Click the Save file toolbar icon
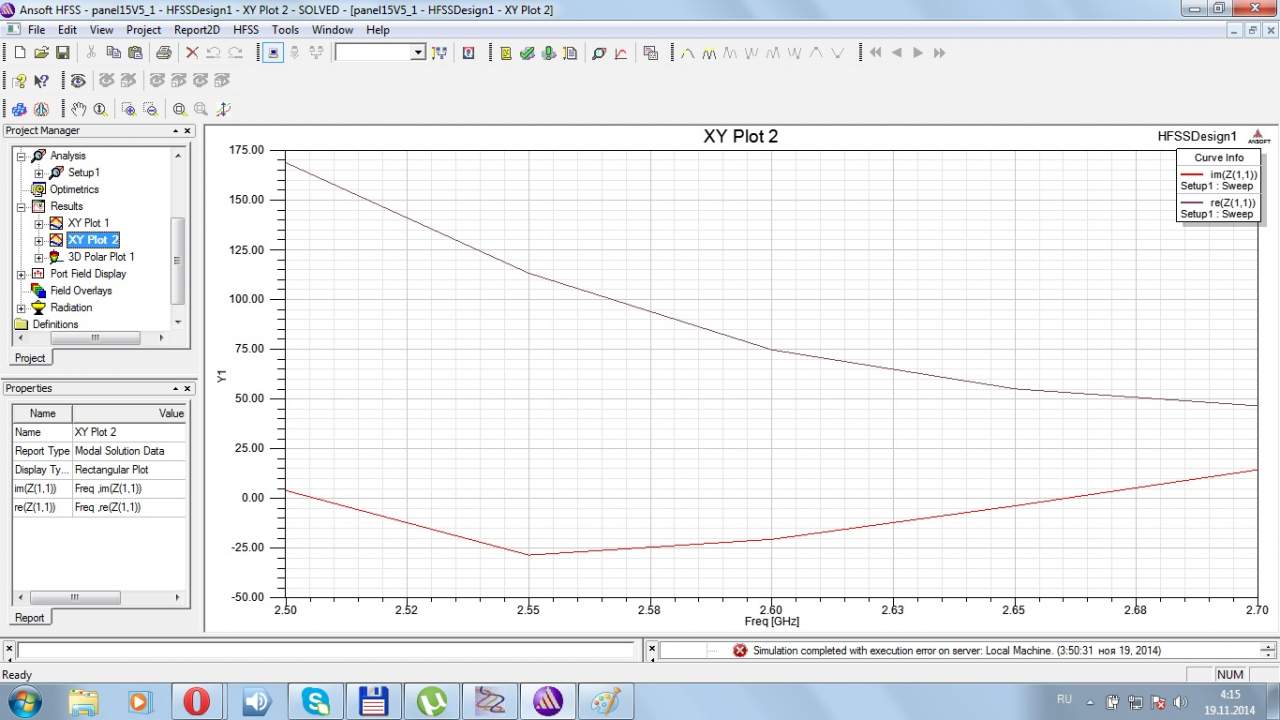The width and height of the screenshot is (1280, 720). pyautogui.click(x=62, y=53)
